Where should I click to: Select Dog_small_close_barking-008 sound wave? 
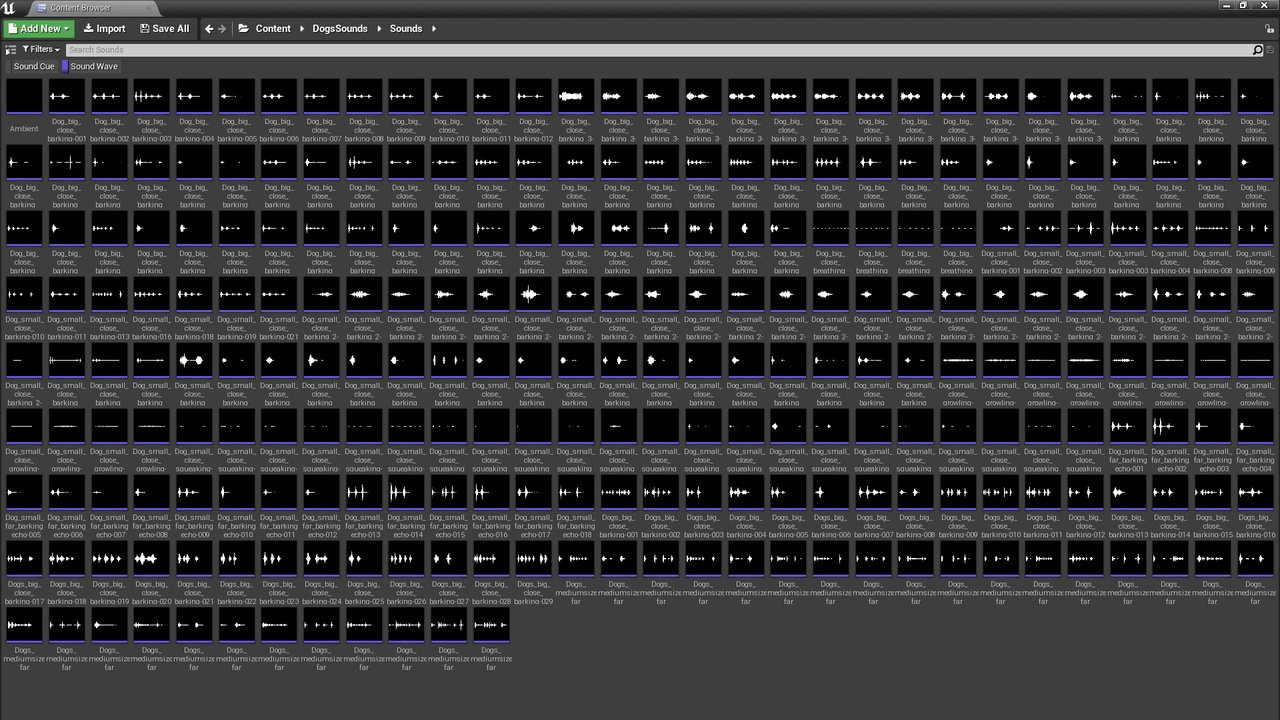(1212, 240)
